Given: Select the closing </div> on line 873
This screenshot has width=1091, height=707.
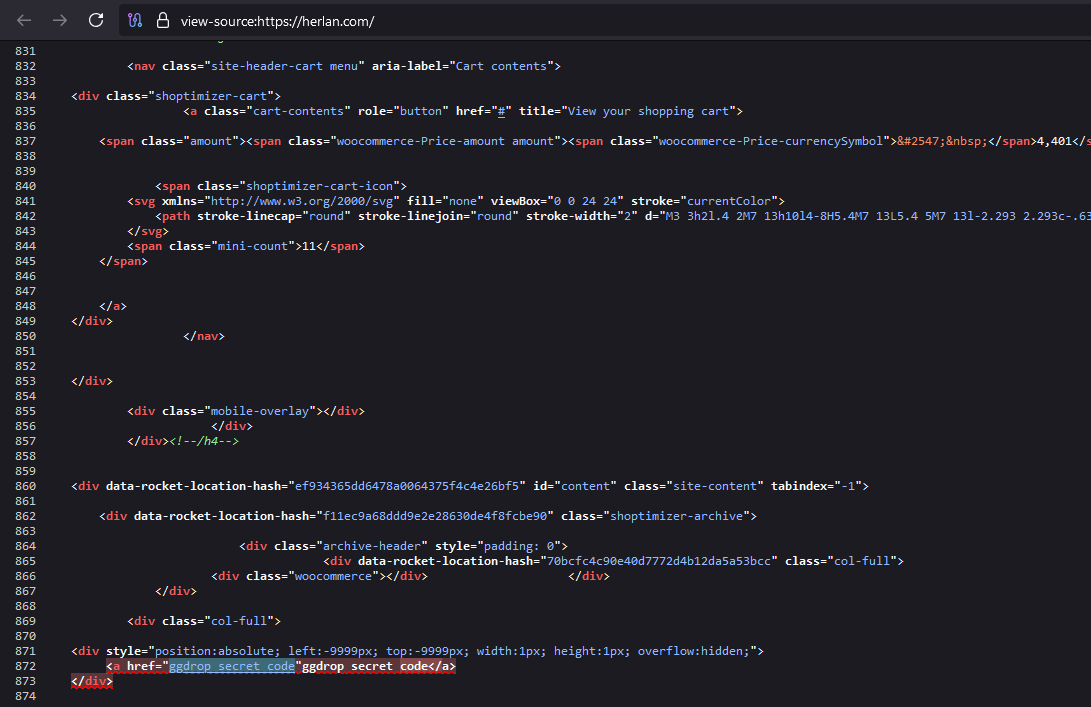Looking at the screenshot, I should pyautogui.click(x=92, y=681).
